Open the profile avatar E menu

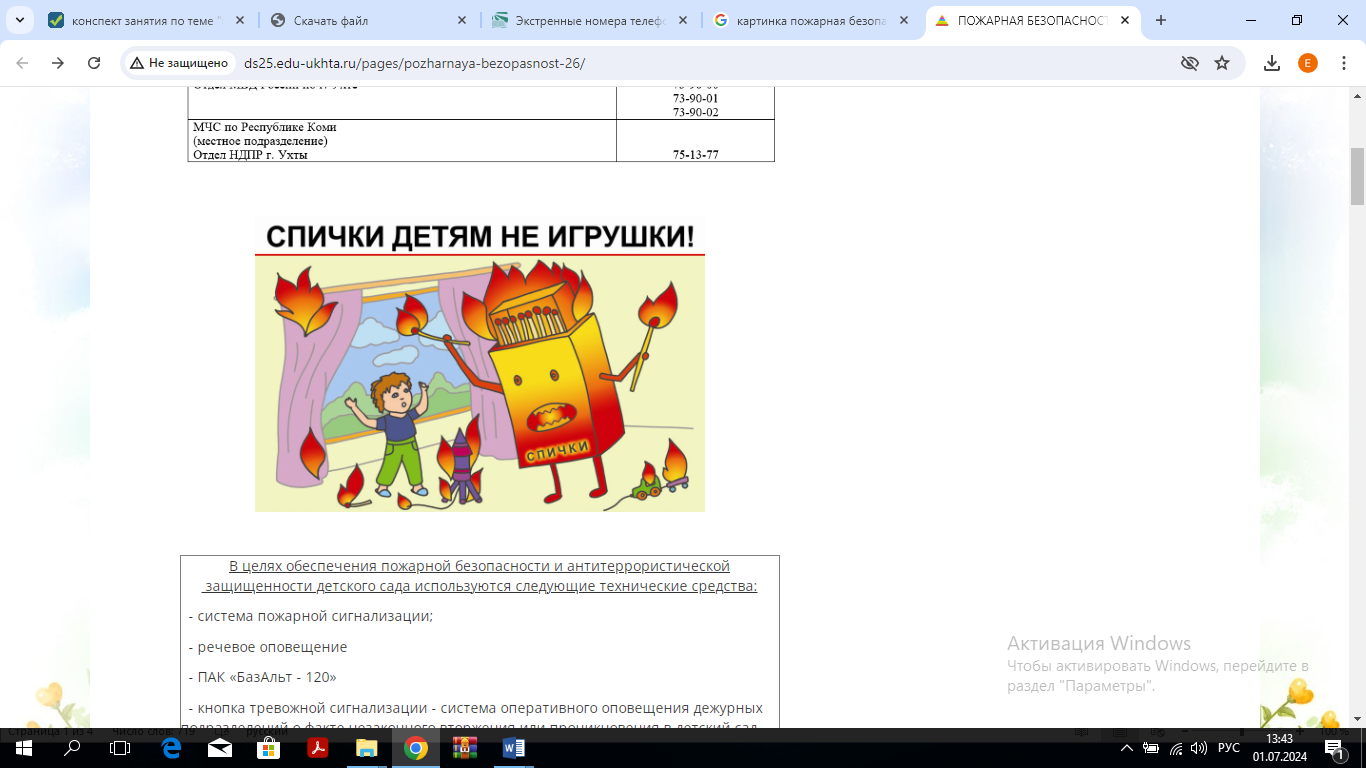[x=1308, y=63]
